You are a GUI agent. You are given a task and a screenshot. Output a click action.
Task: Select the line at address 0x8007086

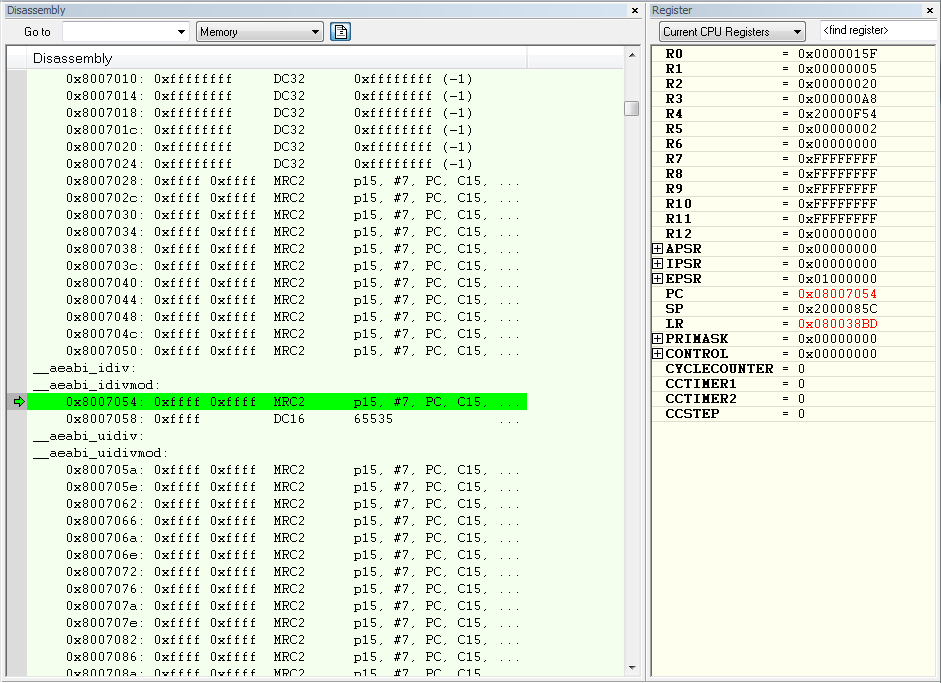tap(277, 657)
